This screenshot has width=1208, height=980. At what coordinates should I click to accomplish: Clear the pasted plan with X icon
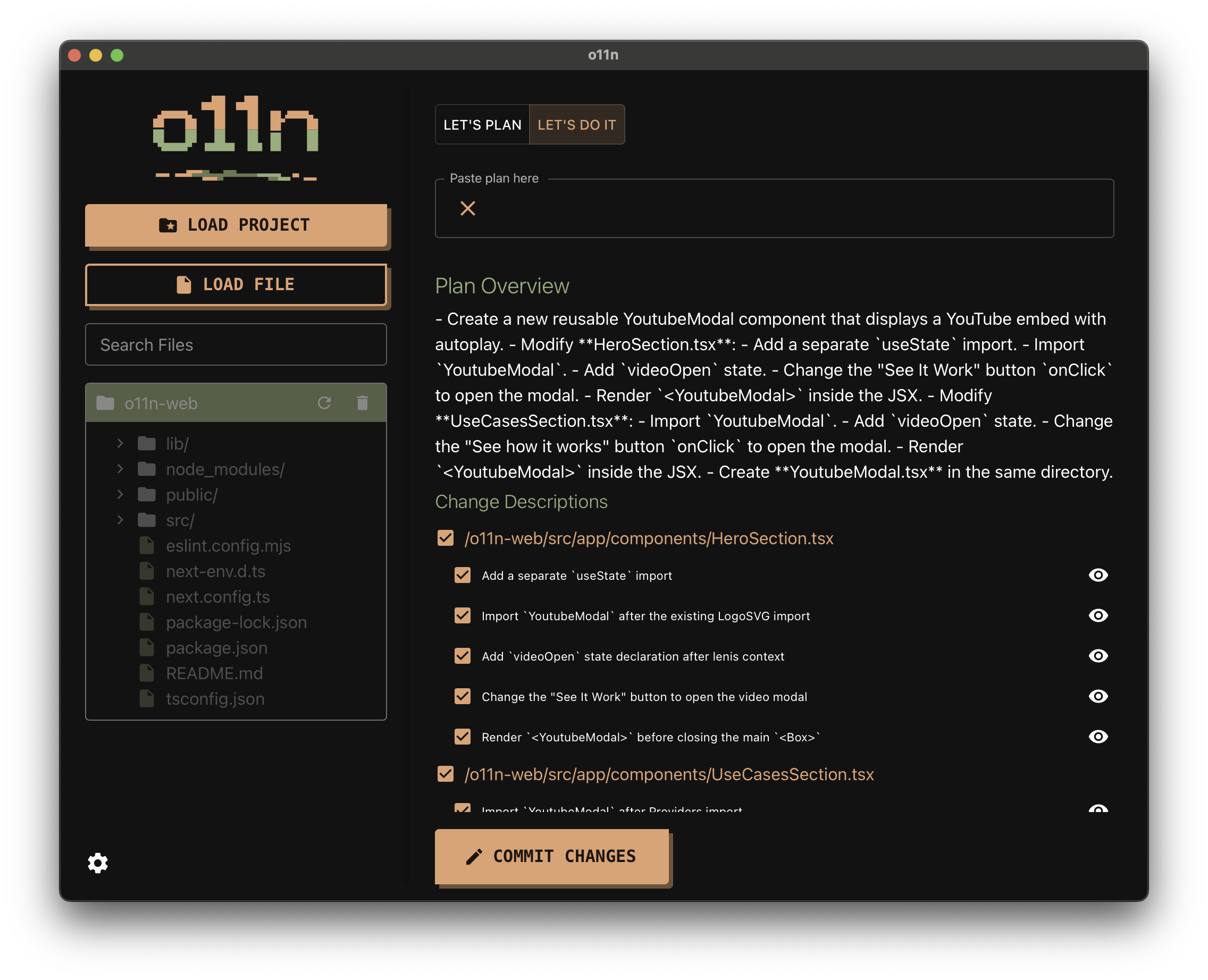click(x=467, y=208)
